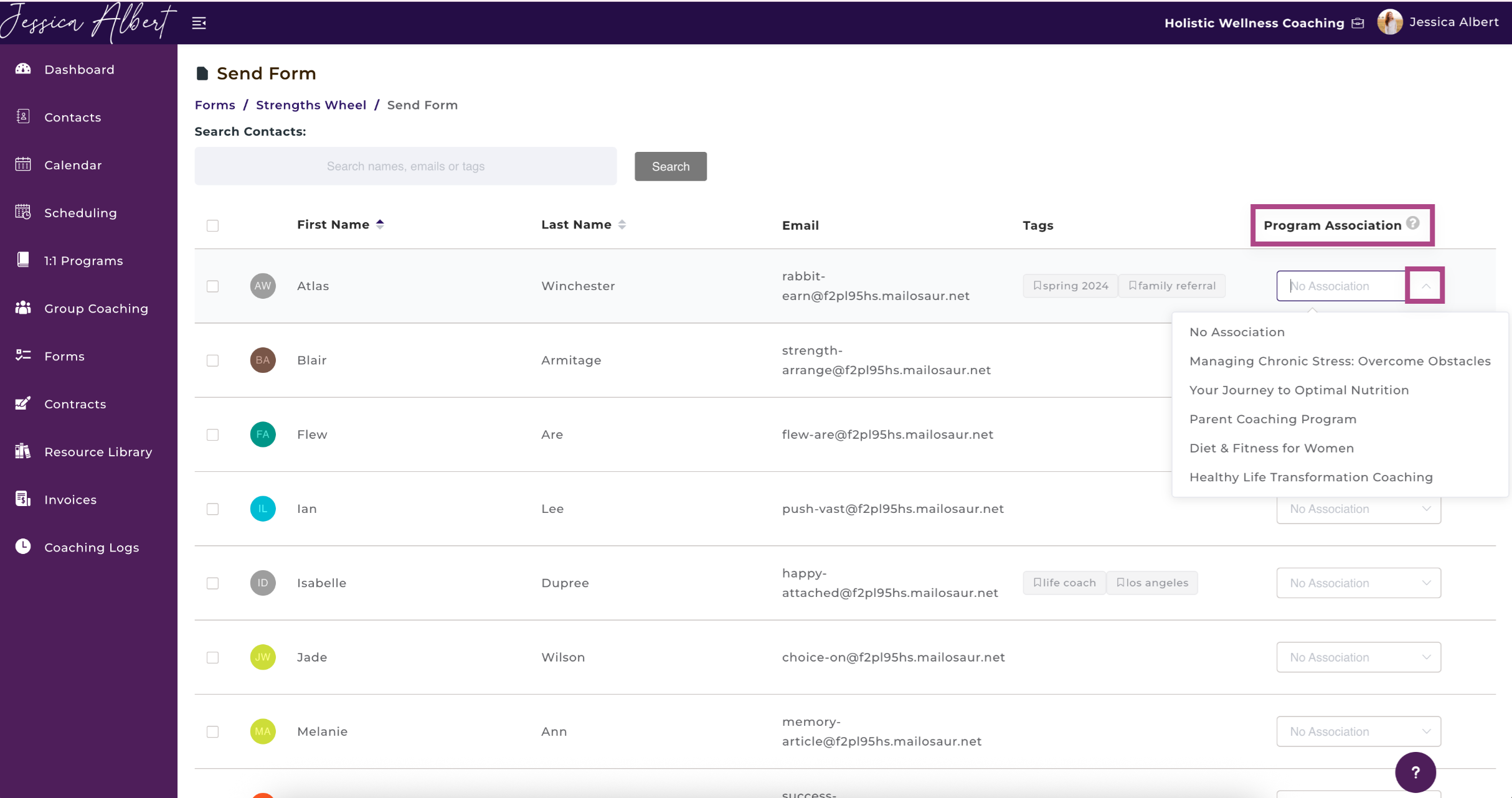This screenshot has height=798, width=1512.
Task: Click the Program Association help question mark
Action: pyautogui.click(x=1413, y=223)
